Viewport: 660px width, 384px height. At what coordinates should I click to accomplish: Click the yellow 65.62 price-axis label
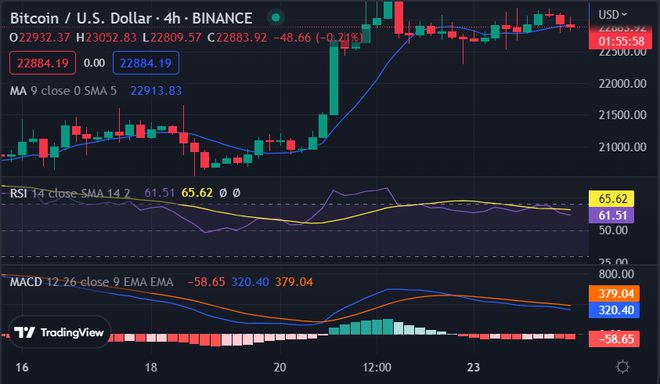[611, 198]
